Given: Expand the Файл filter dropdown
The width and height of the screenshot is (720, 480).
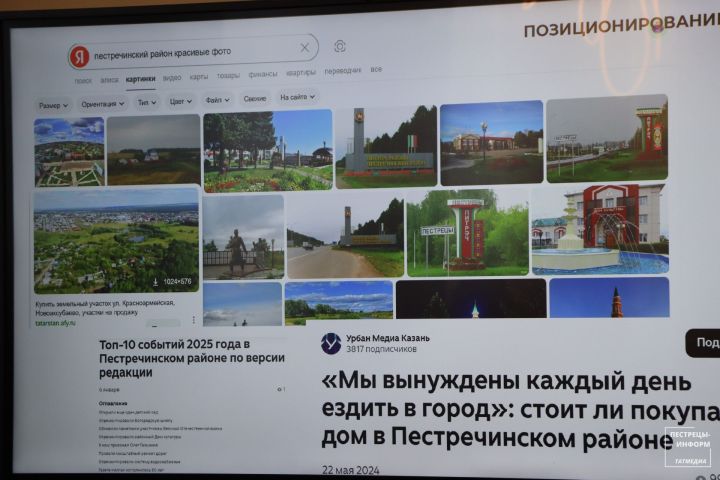Looking at the screenshot, I should click(x=217, y=100).
